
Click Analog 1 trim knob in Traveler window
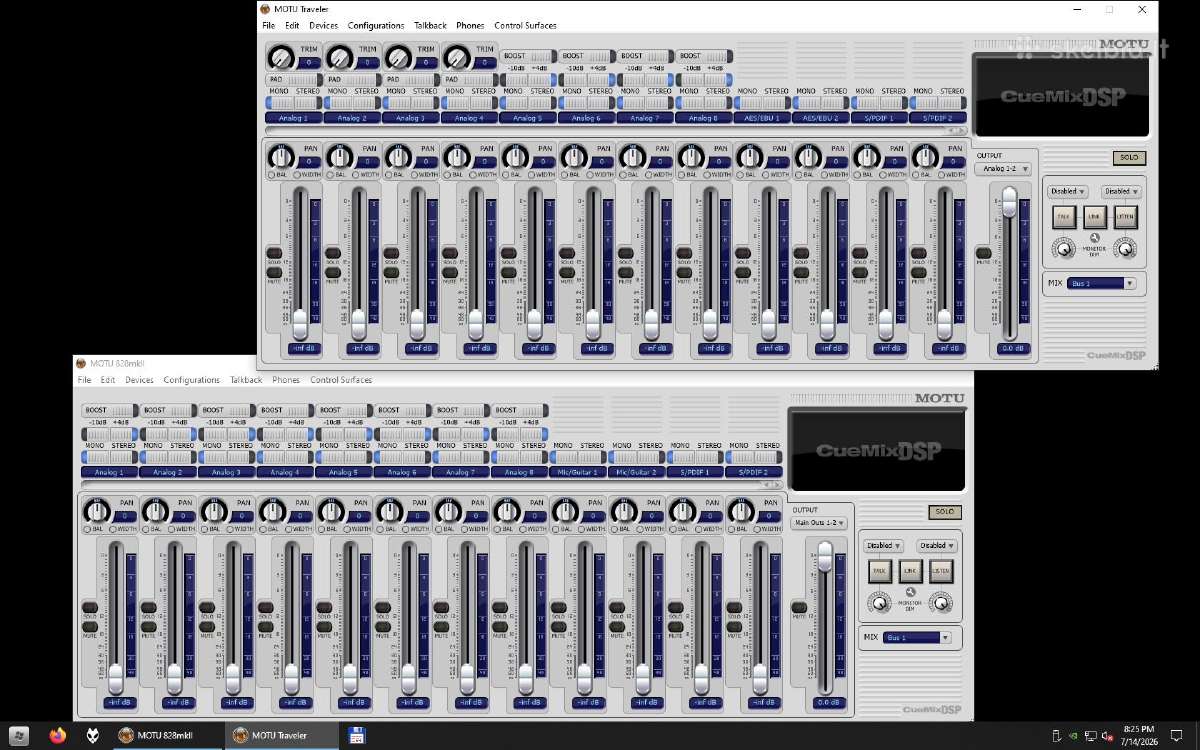click(280, 57)
